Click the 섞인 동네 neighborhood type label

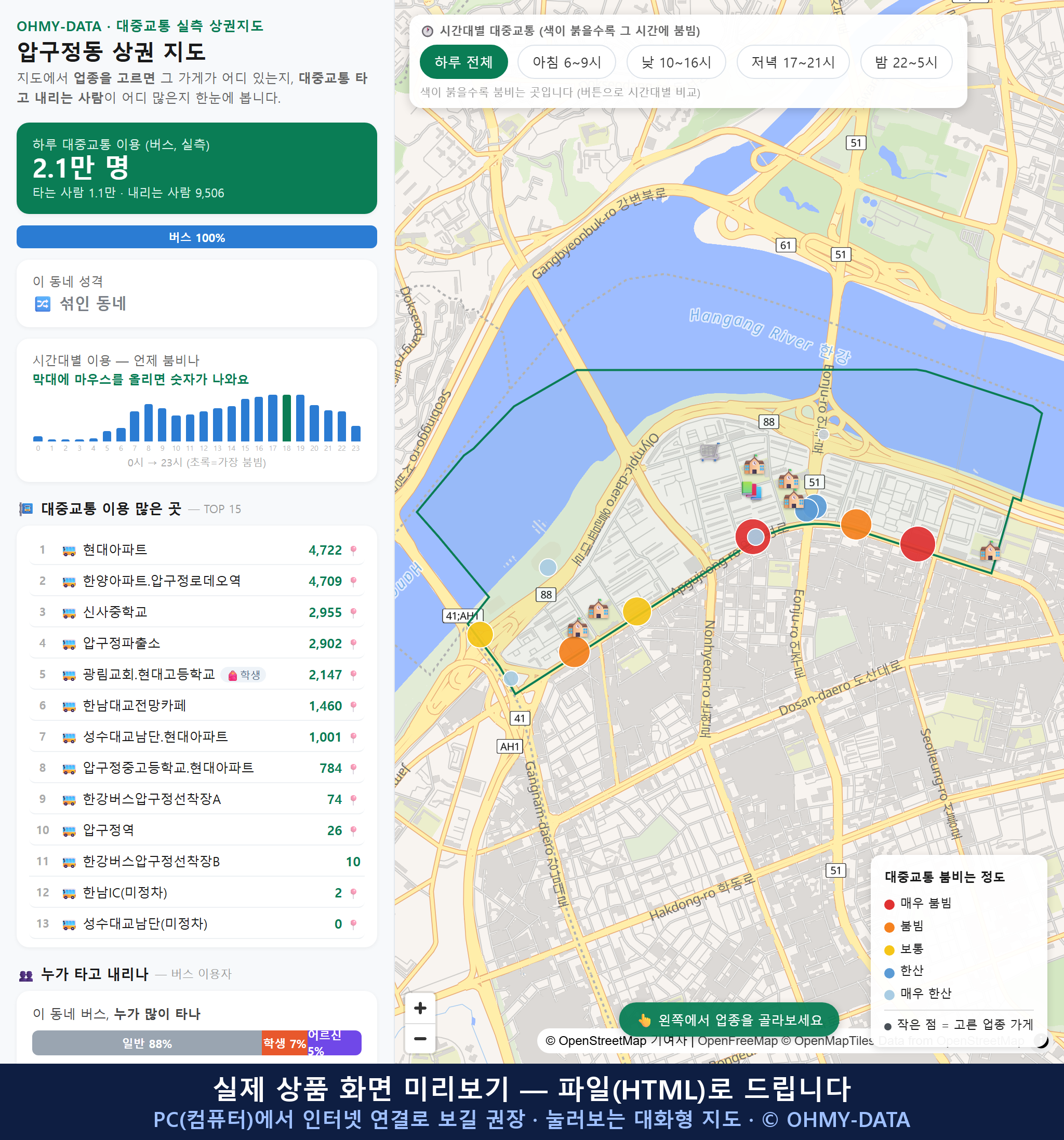93,303
